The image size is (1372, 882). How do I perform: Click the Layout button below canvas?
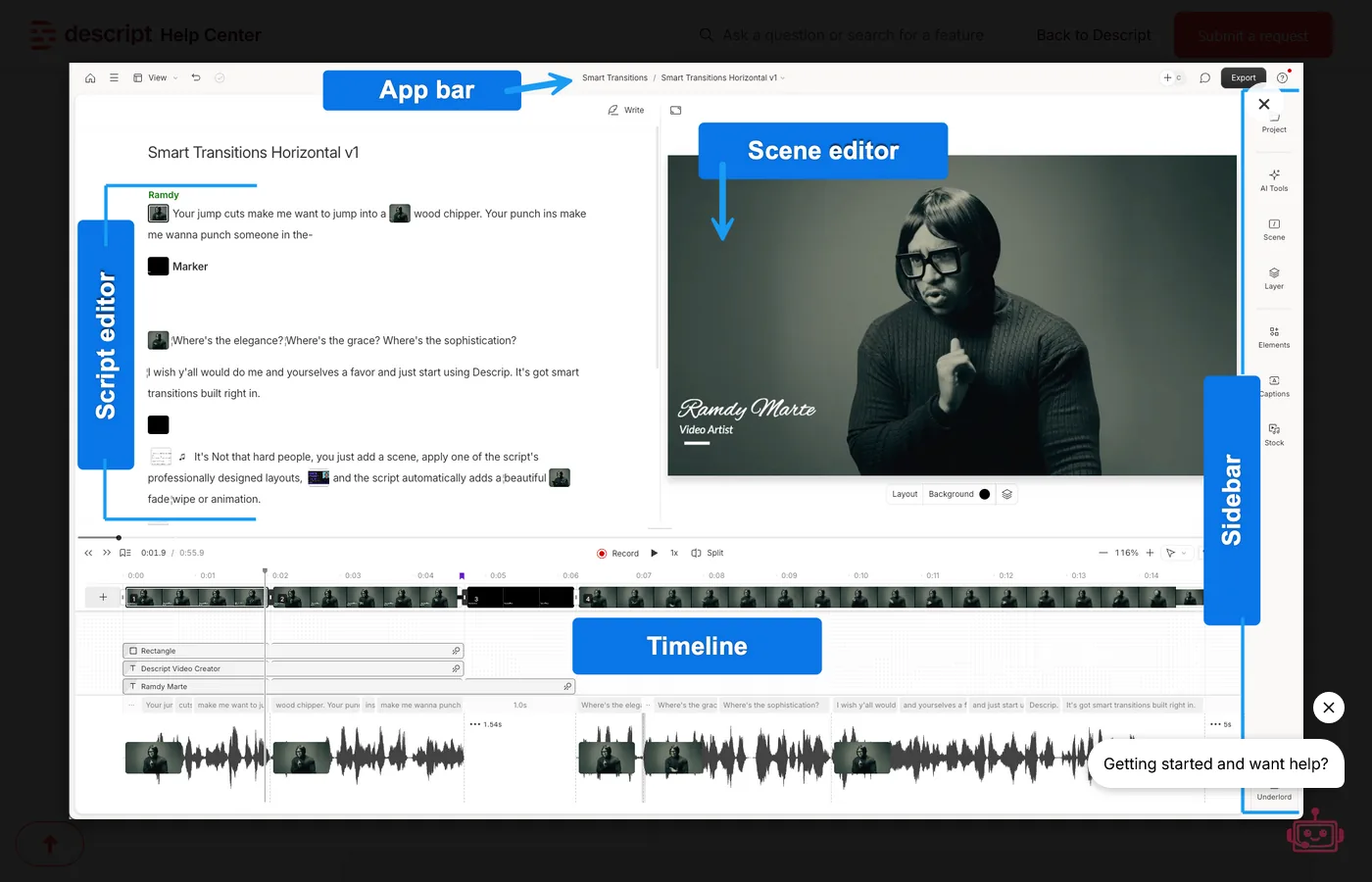[905, 494]
